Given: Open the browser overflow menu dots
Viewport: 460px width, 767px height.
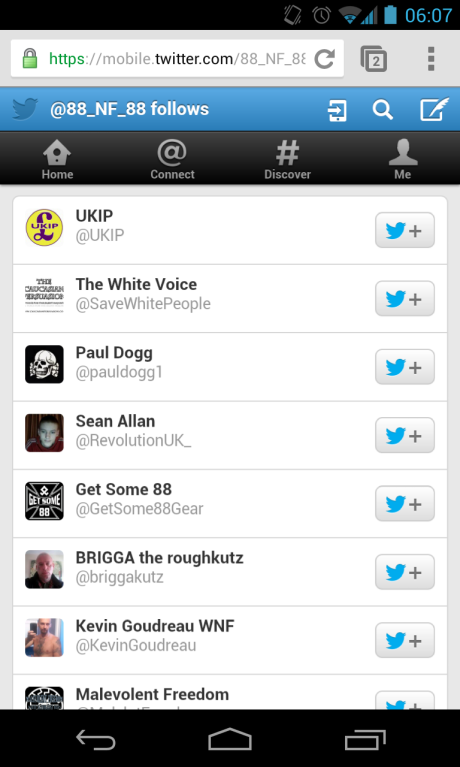Looking at the screenshot, I should pos(431,59).
